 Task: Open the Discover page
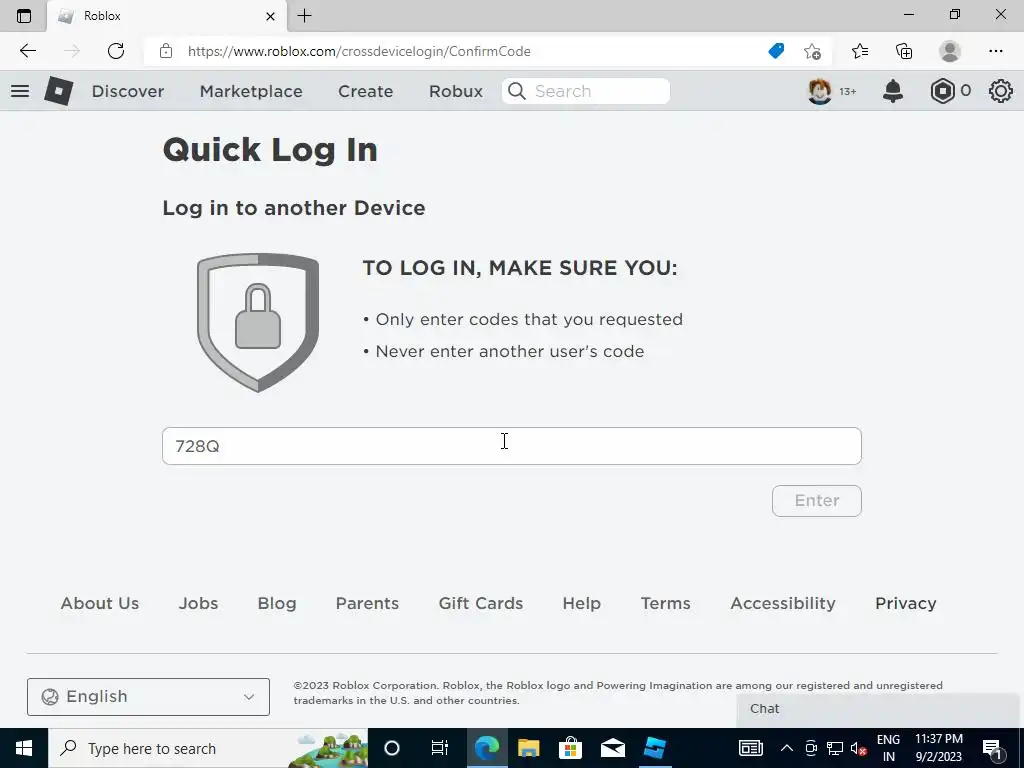128,91
